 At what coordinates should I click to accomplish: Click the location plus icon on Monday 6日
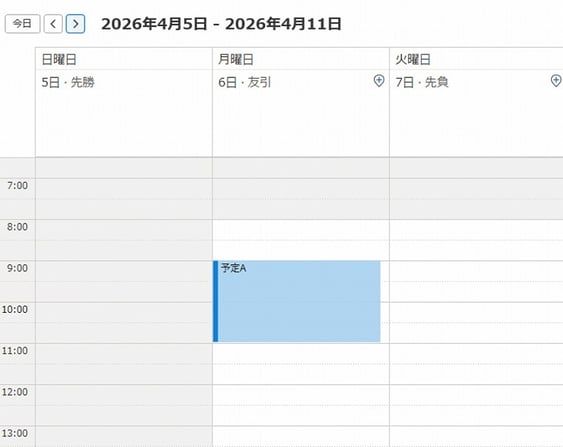pos(379,81)
